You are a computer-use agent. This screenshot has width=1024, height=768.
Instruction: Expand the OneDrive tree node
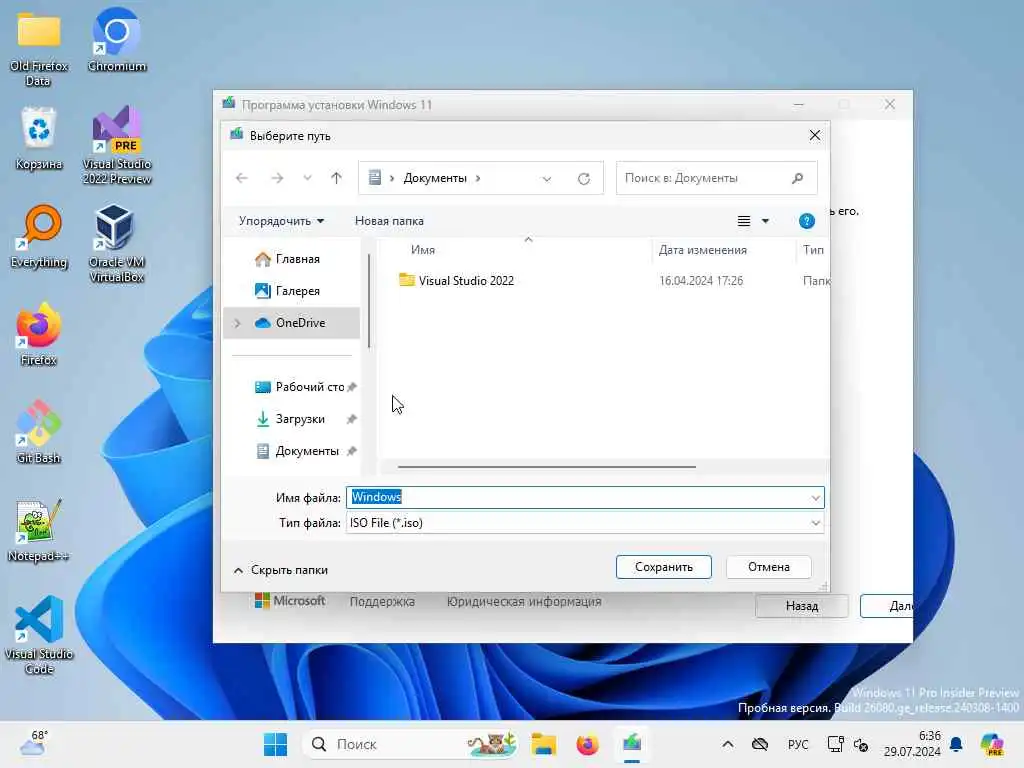click(x=238, y=323)
